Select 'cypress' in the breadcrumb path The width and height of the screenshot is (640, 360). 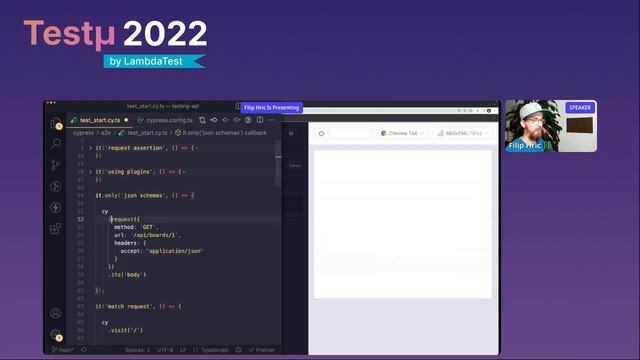(83, 133)
